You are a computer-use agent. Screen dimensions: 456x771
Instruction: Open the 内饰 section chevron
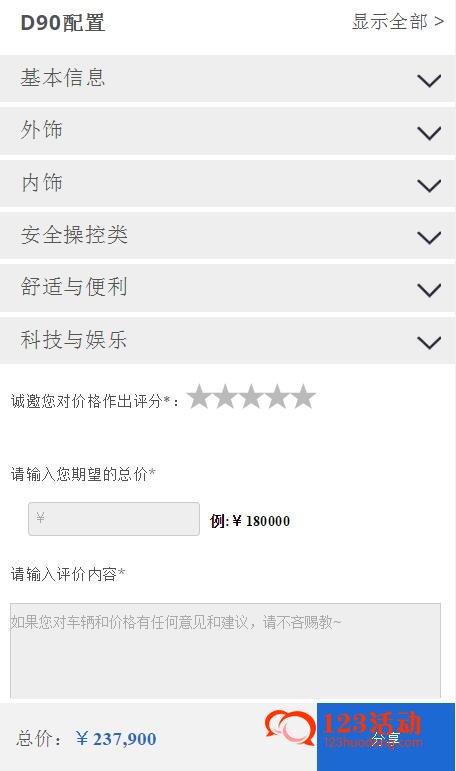click(x=429, y=185)
